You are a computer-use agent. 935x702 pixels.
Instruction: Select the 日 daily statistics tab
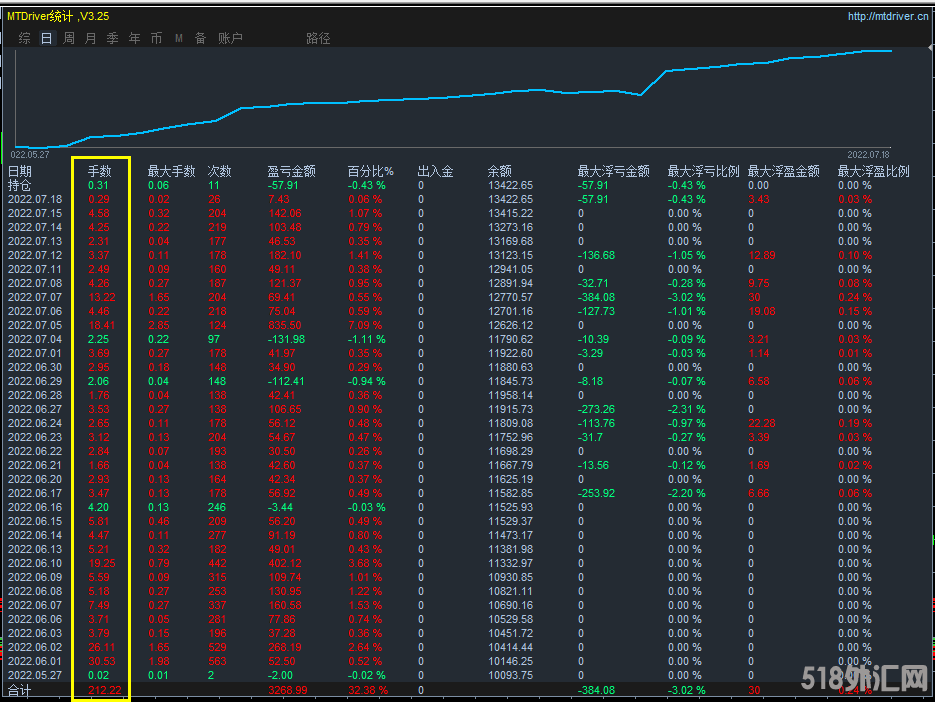click(47, 39)
